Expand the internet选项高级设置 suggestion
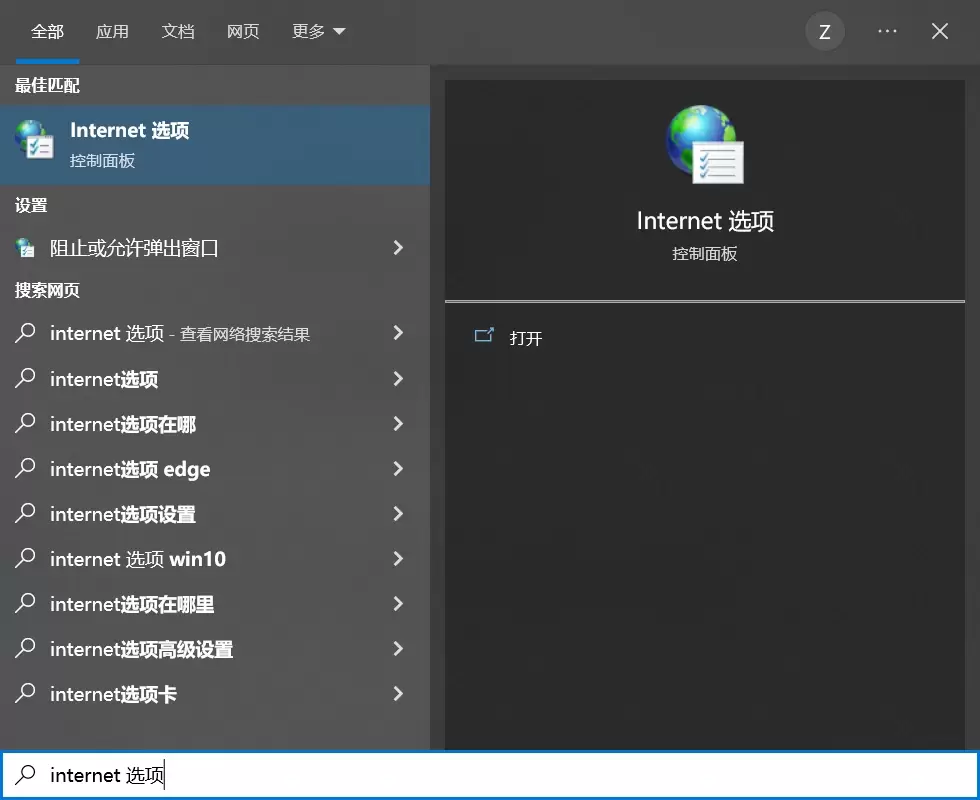The width and height of the screenshot is (980, 800). pyautogui.click(x=397, y=649)
